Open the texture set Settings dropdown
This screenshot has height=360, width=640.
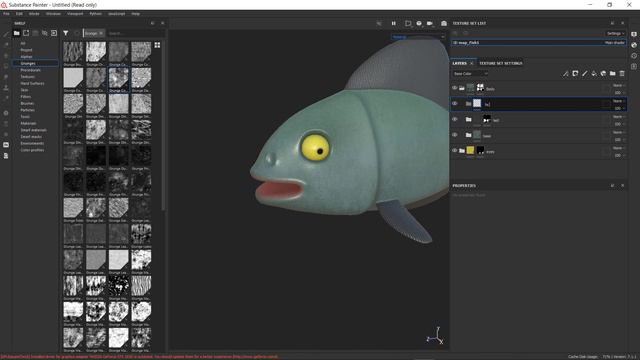tap(615, 33)
